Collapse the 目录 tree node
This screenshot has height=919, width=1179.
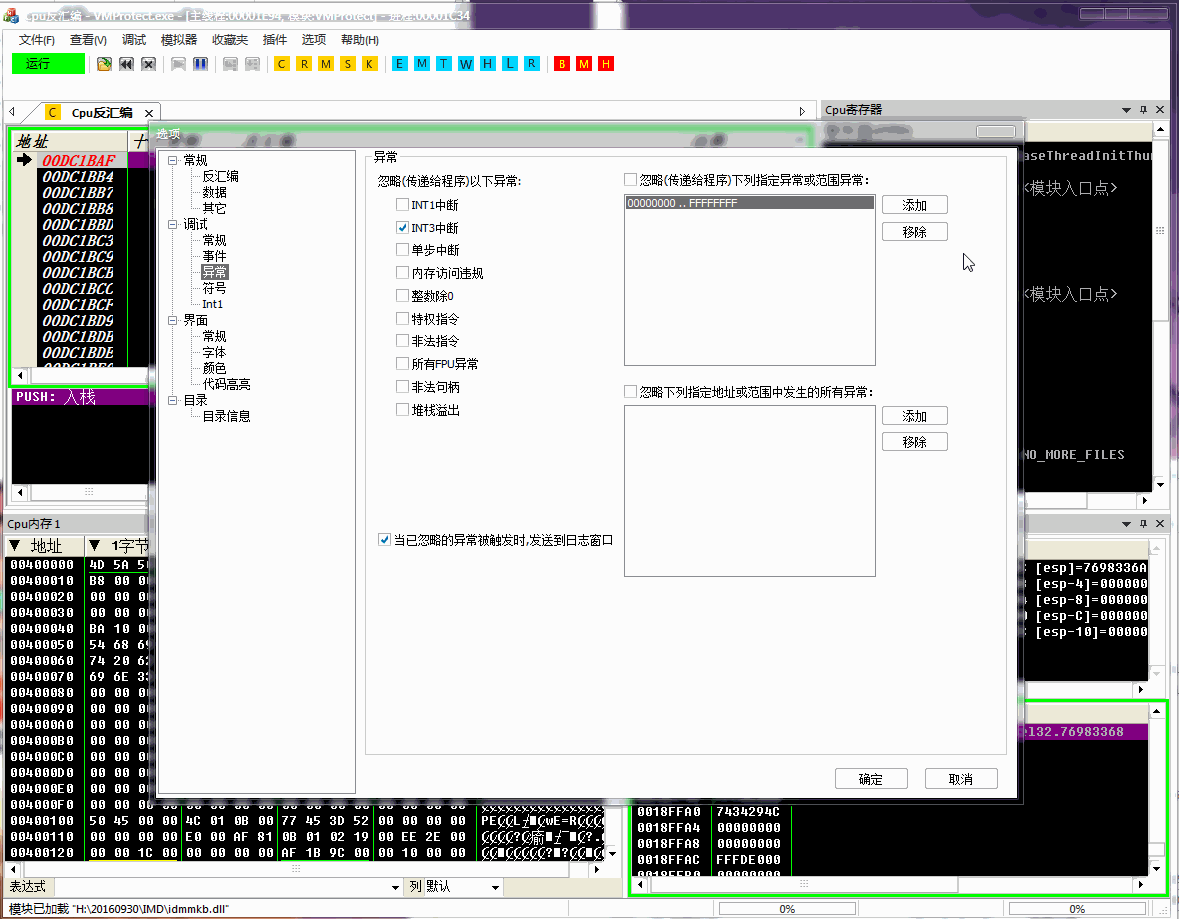[173, 400]
